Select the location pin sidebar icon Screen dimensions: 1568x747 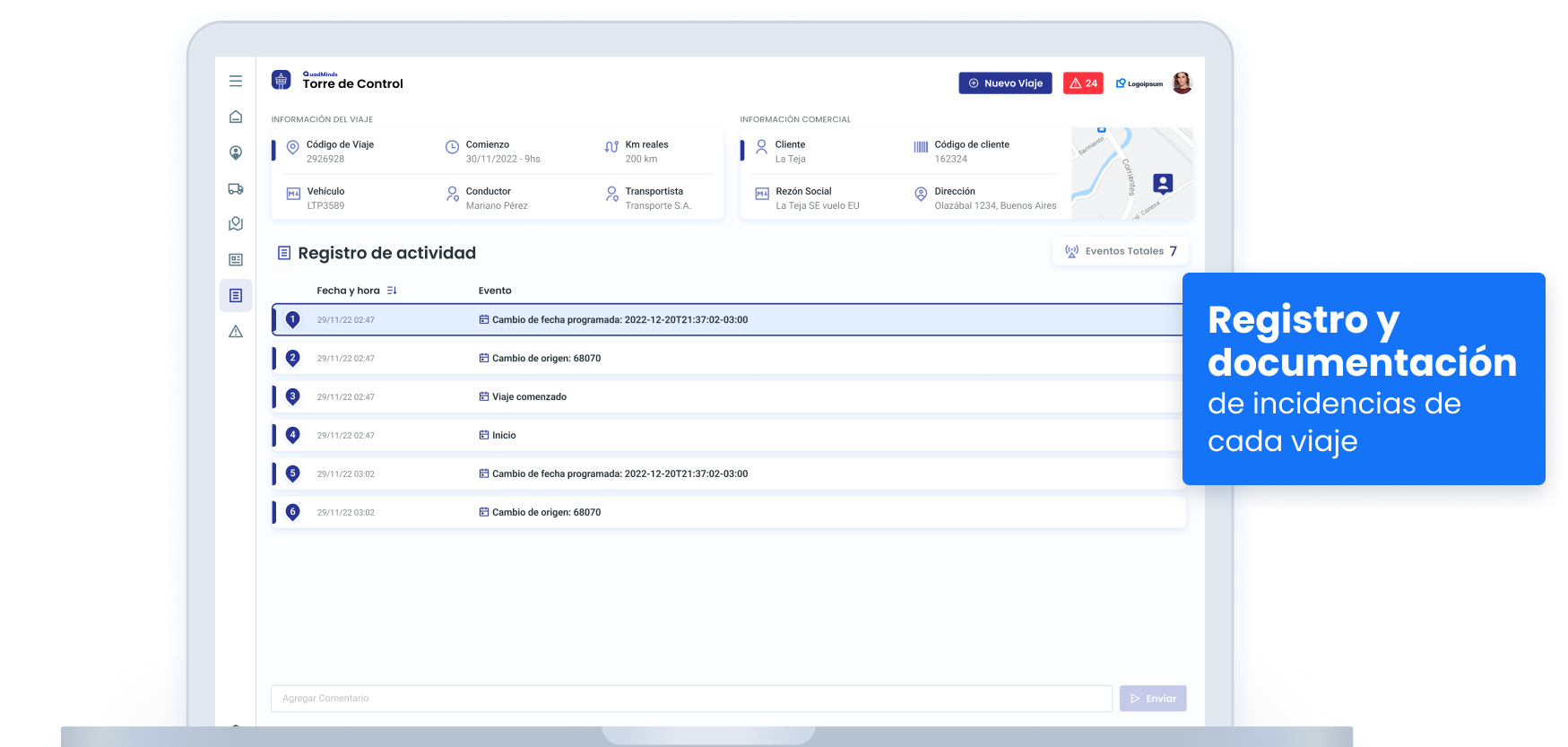pos(236,152)
